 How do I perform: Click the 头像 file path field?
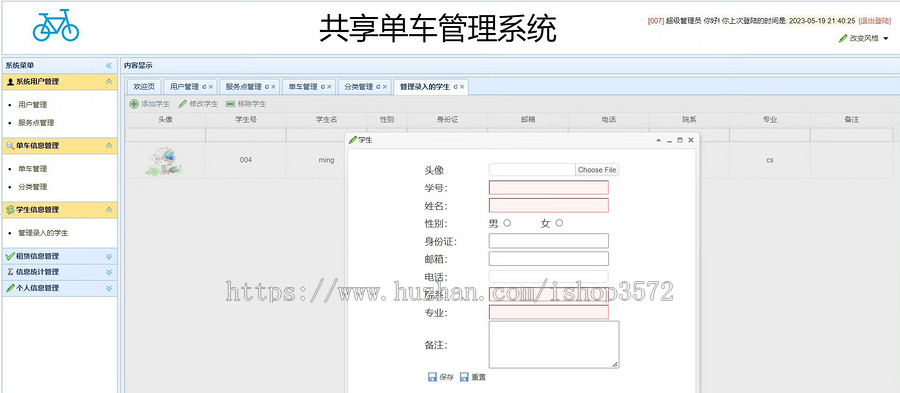[532, 170]
